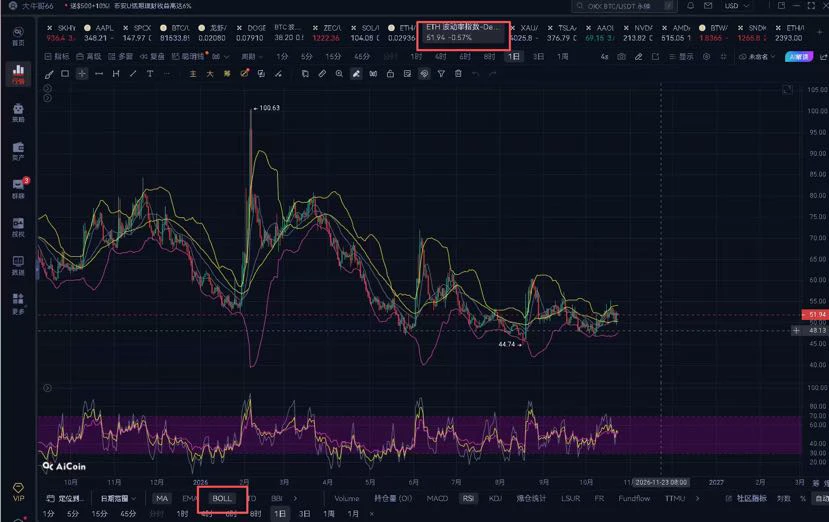Open the market chart sidebar icon
This screenshot has height=522, width=829.
[x=18, y=74]
